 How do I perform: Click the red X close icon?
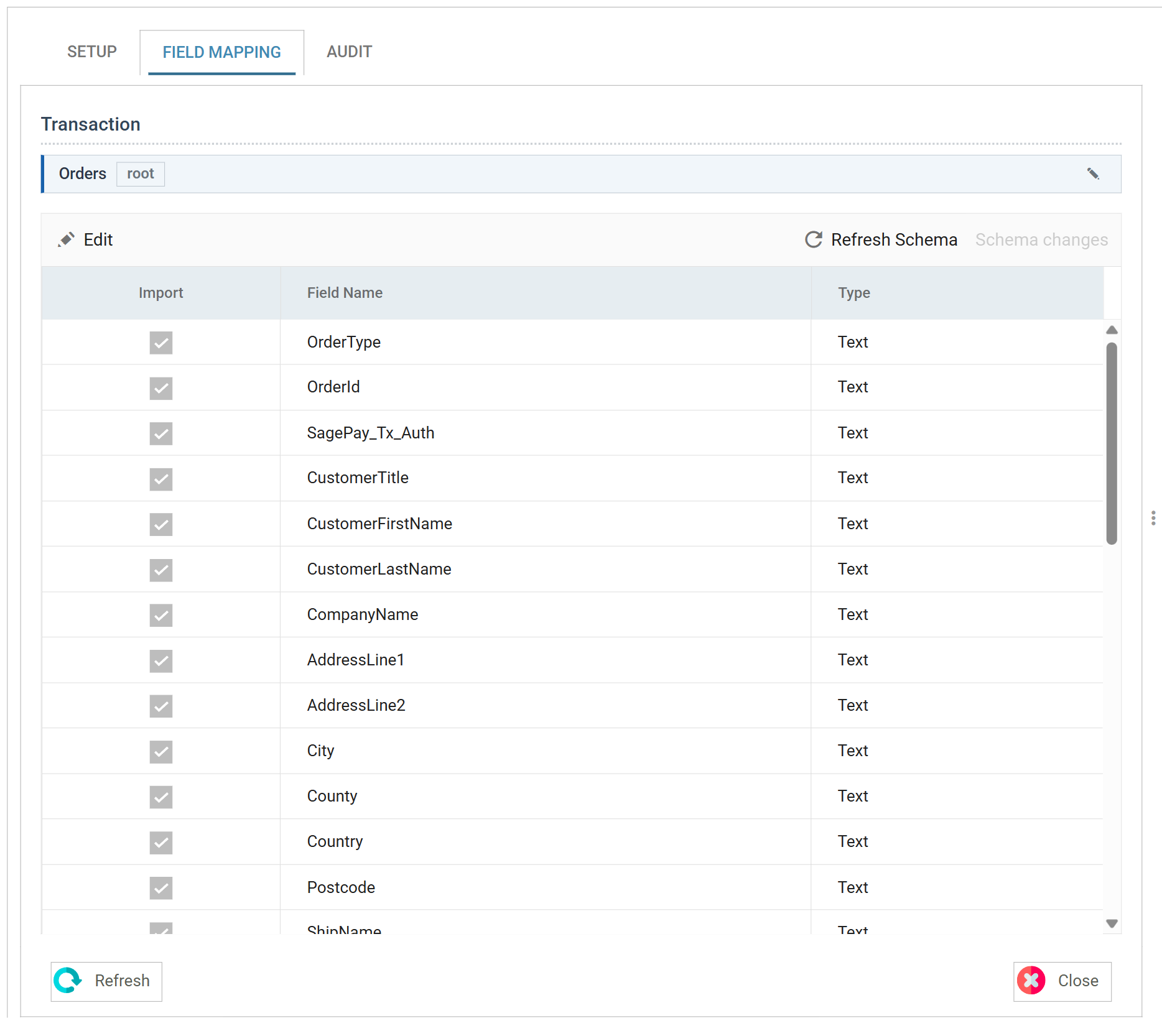click(1031, 981)
